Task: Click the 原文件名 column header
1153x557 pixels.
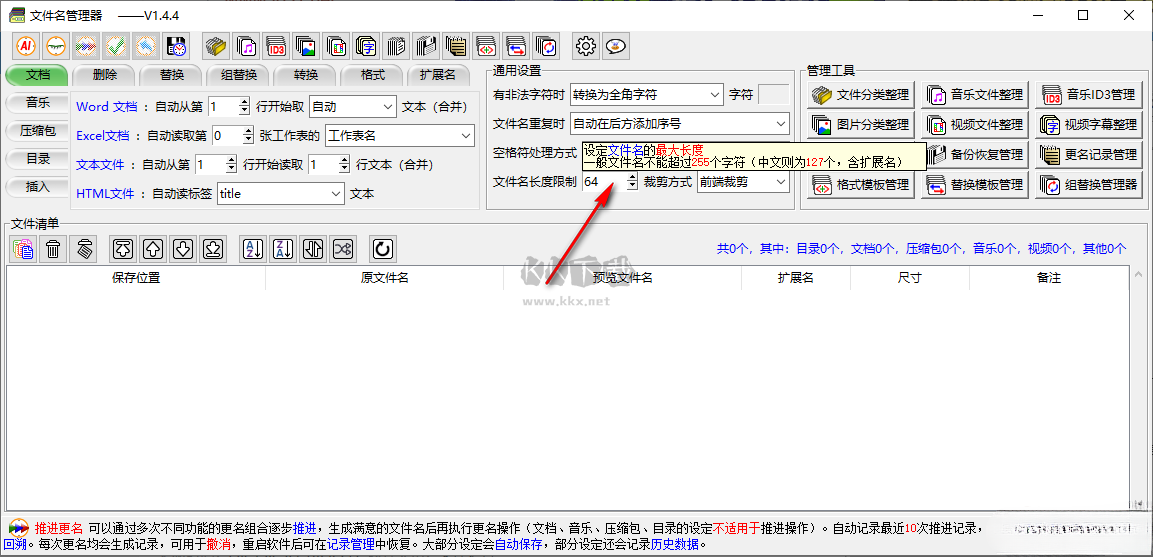Action: tap(385, 278)
